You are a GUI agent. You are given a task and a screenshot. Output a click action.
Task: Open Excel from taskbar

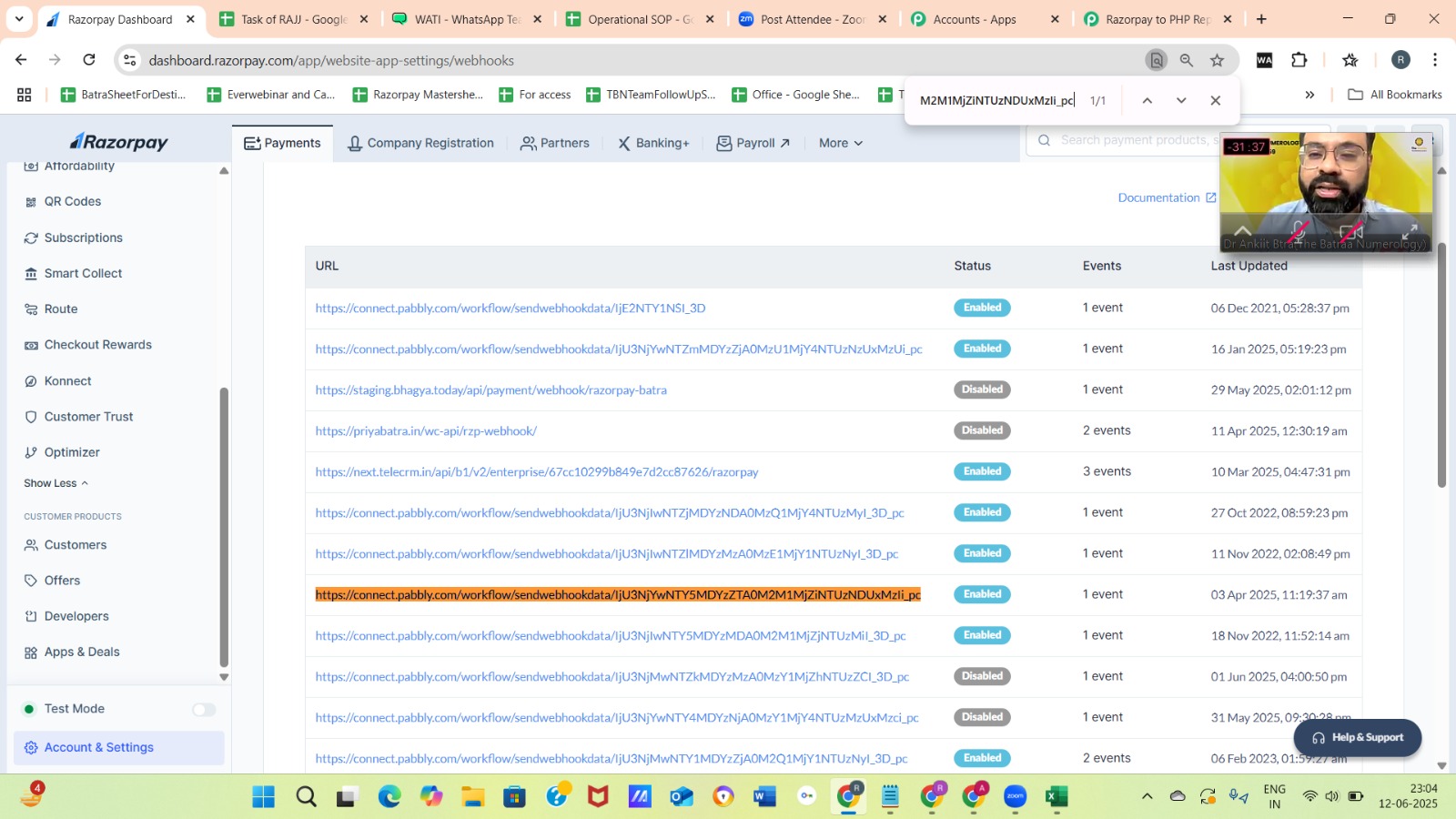[x=1057, y=797]
